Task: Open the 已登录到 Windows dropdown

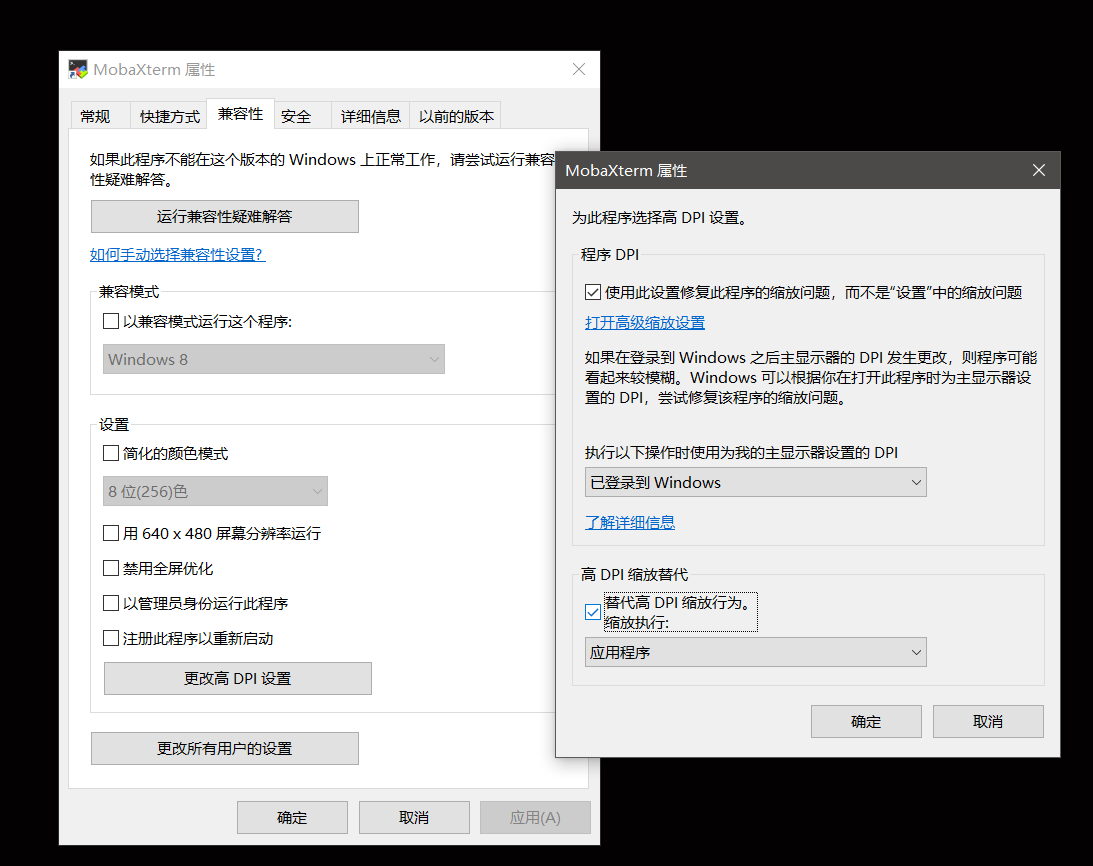Action: coord(756,482)
